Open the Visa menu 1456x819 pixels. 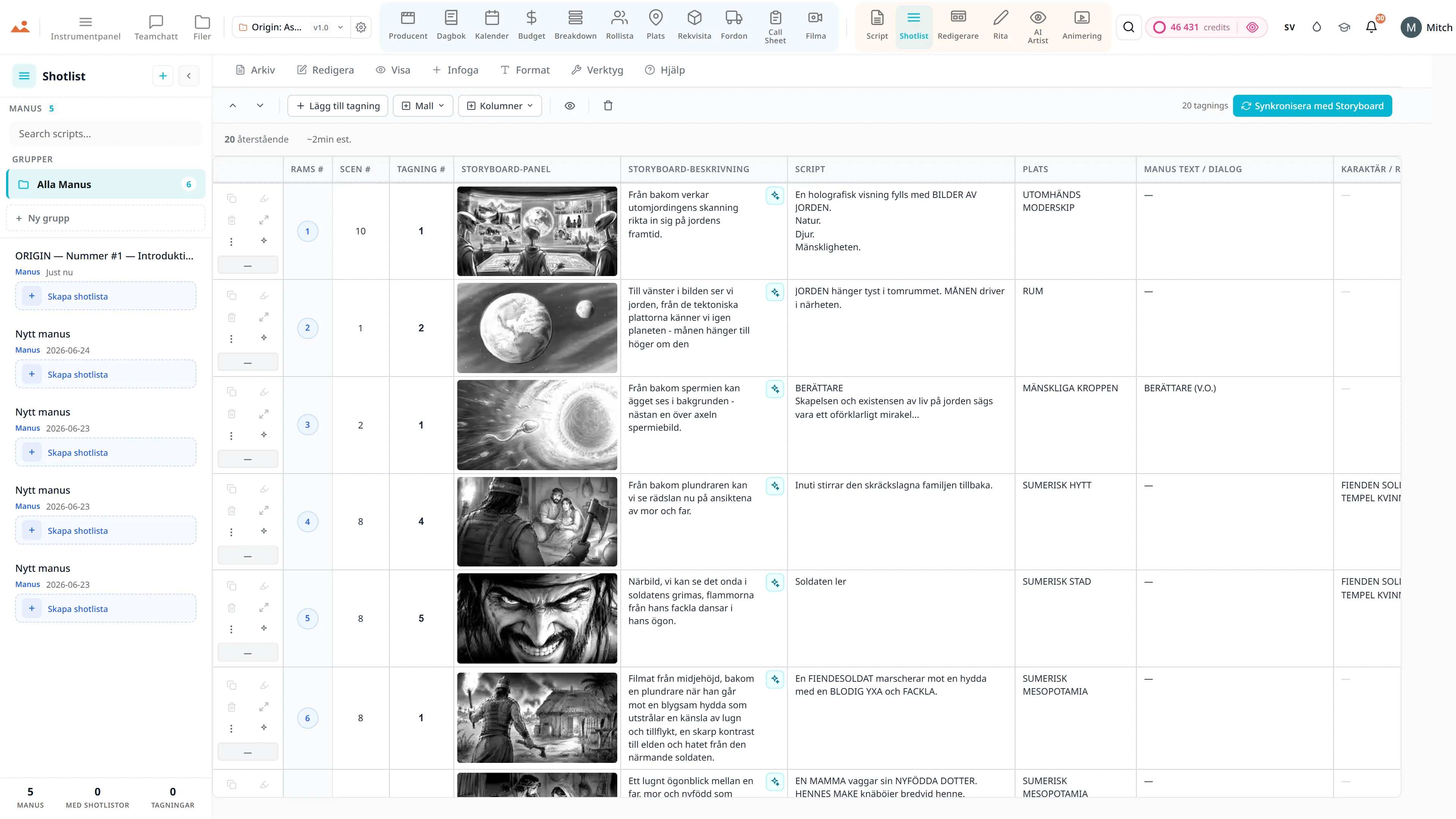pos(394,70)
